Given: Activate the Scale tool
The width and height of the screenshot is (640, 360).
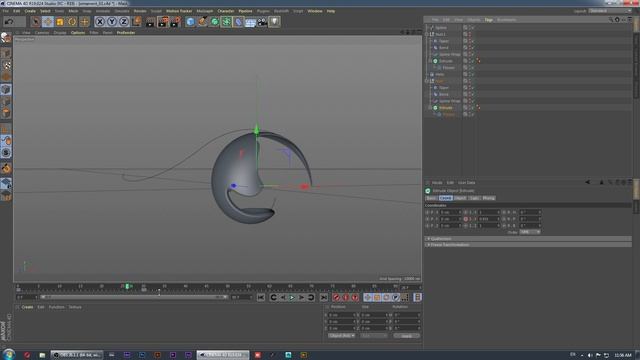Looking at the screenshot, I should click(60, 22).
